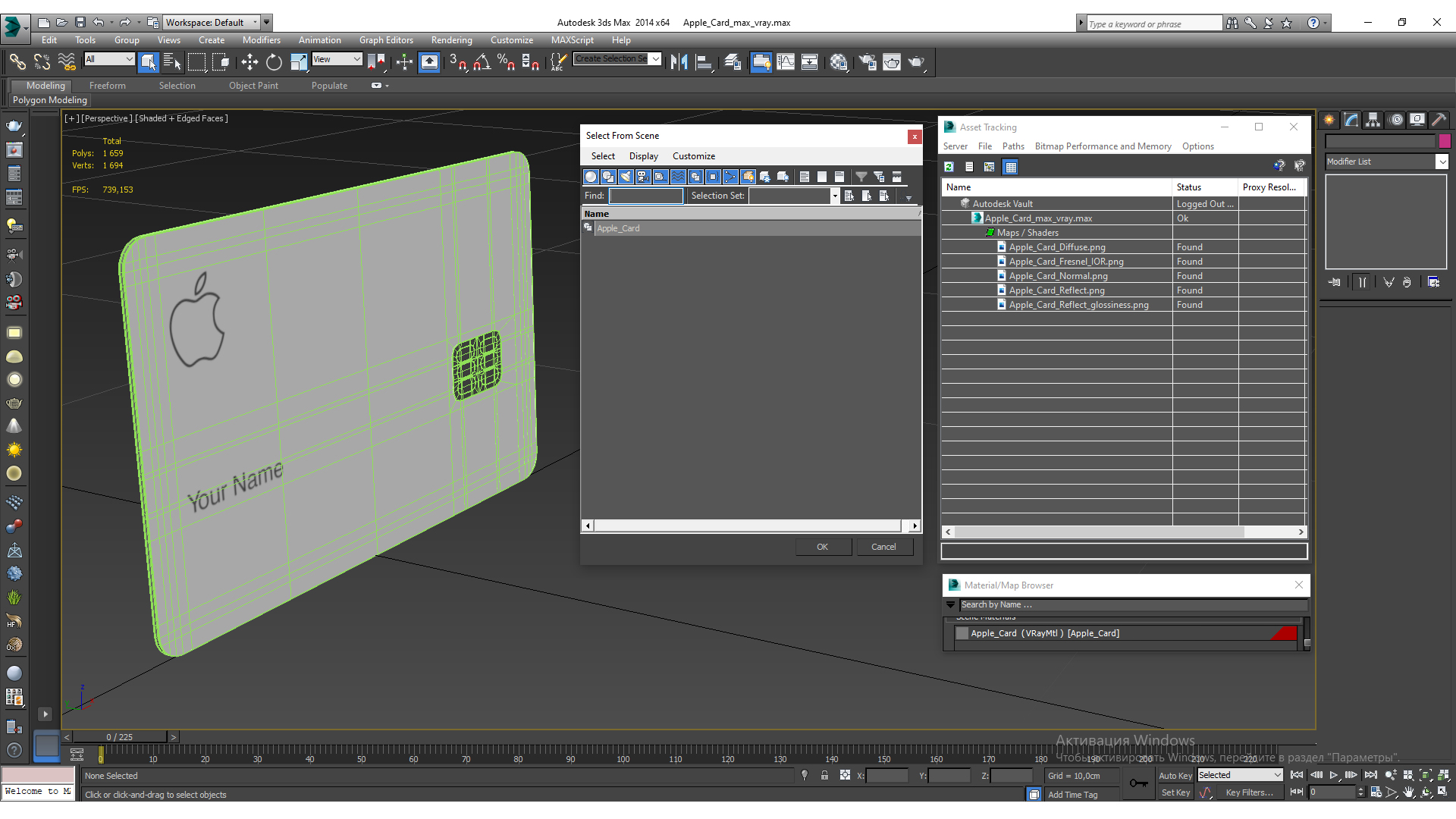Click Cancel in Select From Scene

pyautogui.click(x=883, y=547)
